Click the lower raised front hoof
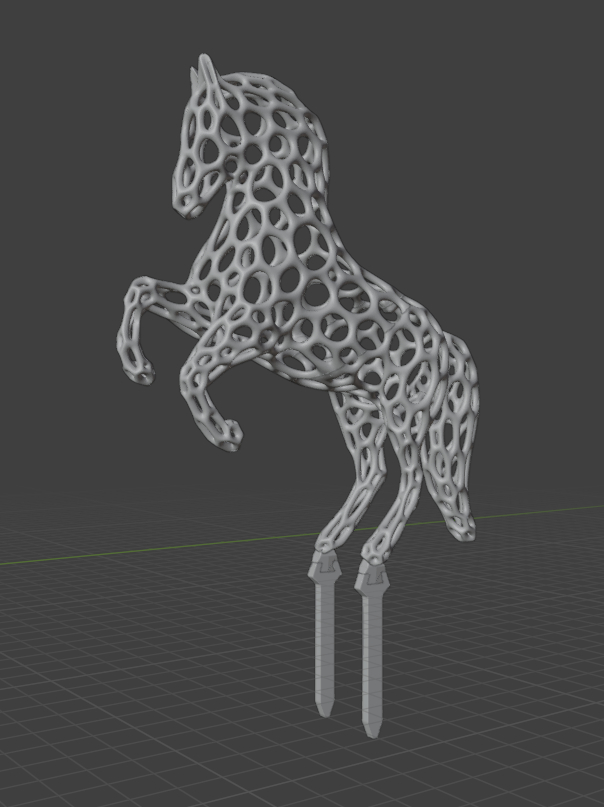The width and height of the screenshot is (604, 807). pos(229,435)
